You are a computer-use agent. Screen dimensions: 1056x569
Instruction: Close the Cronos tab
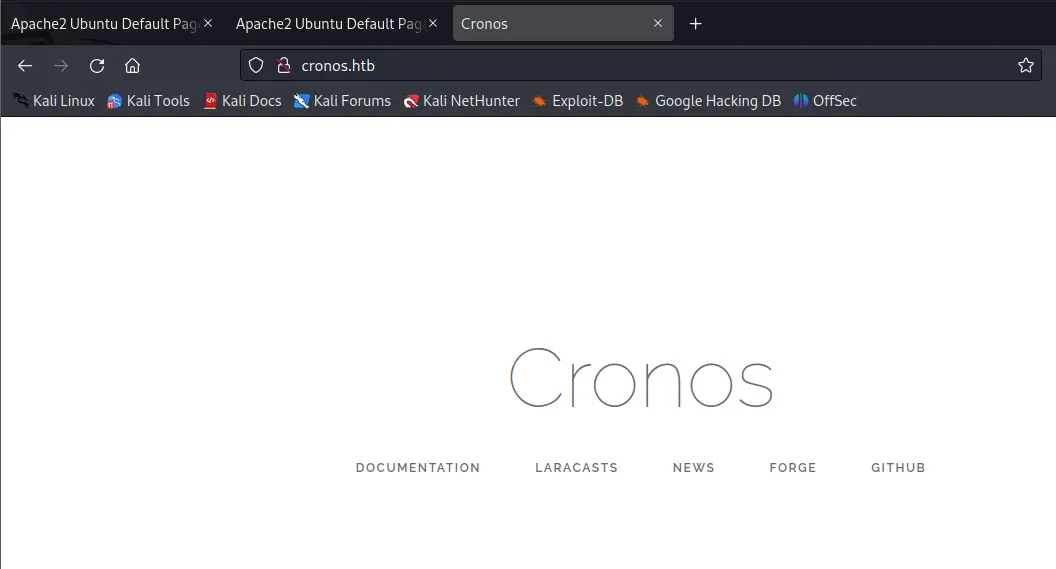point(658,23)
